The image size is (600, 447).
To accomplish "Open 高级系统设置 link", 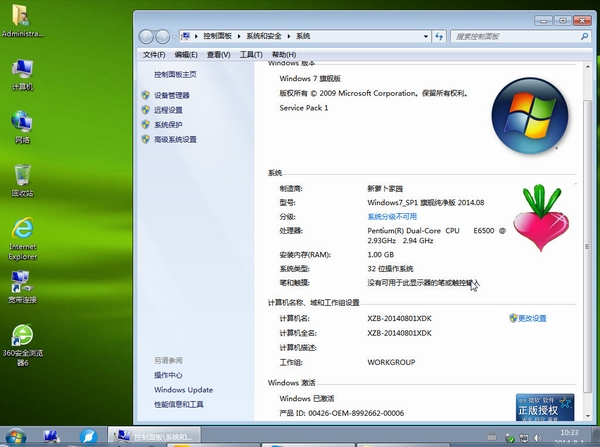I will click(175, 139).
